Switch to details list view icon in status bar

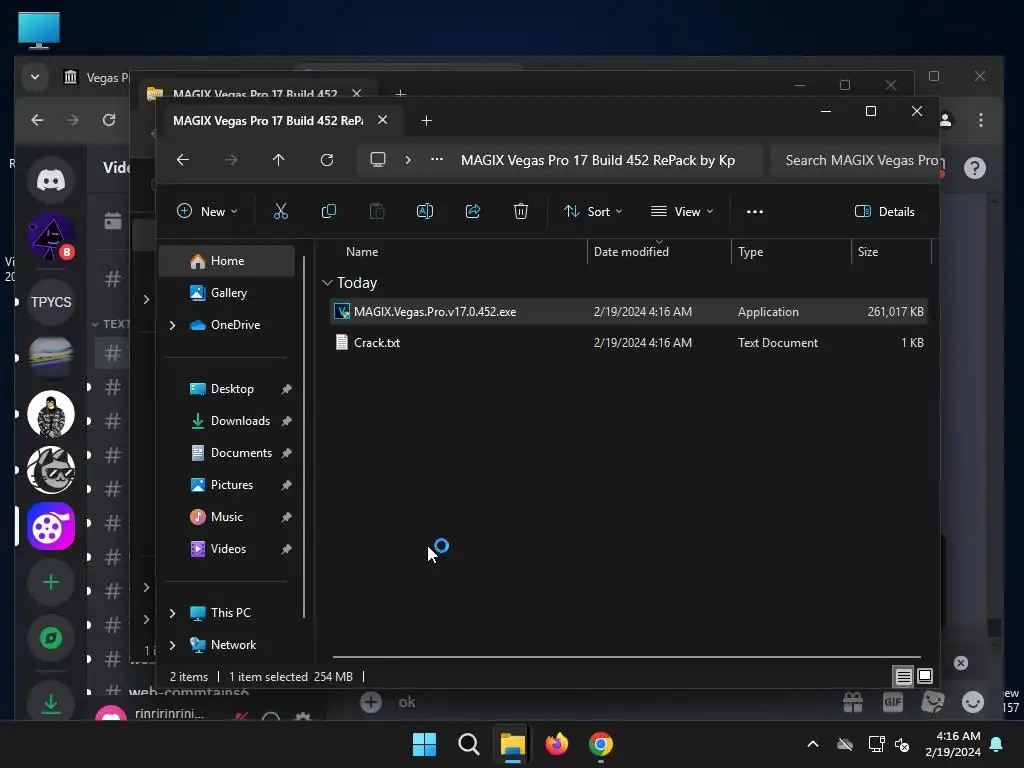point(903,677)
